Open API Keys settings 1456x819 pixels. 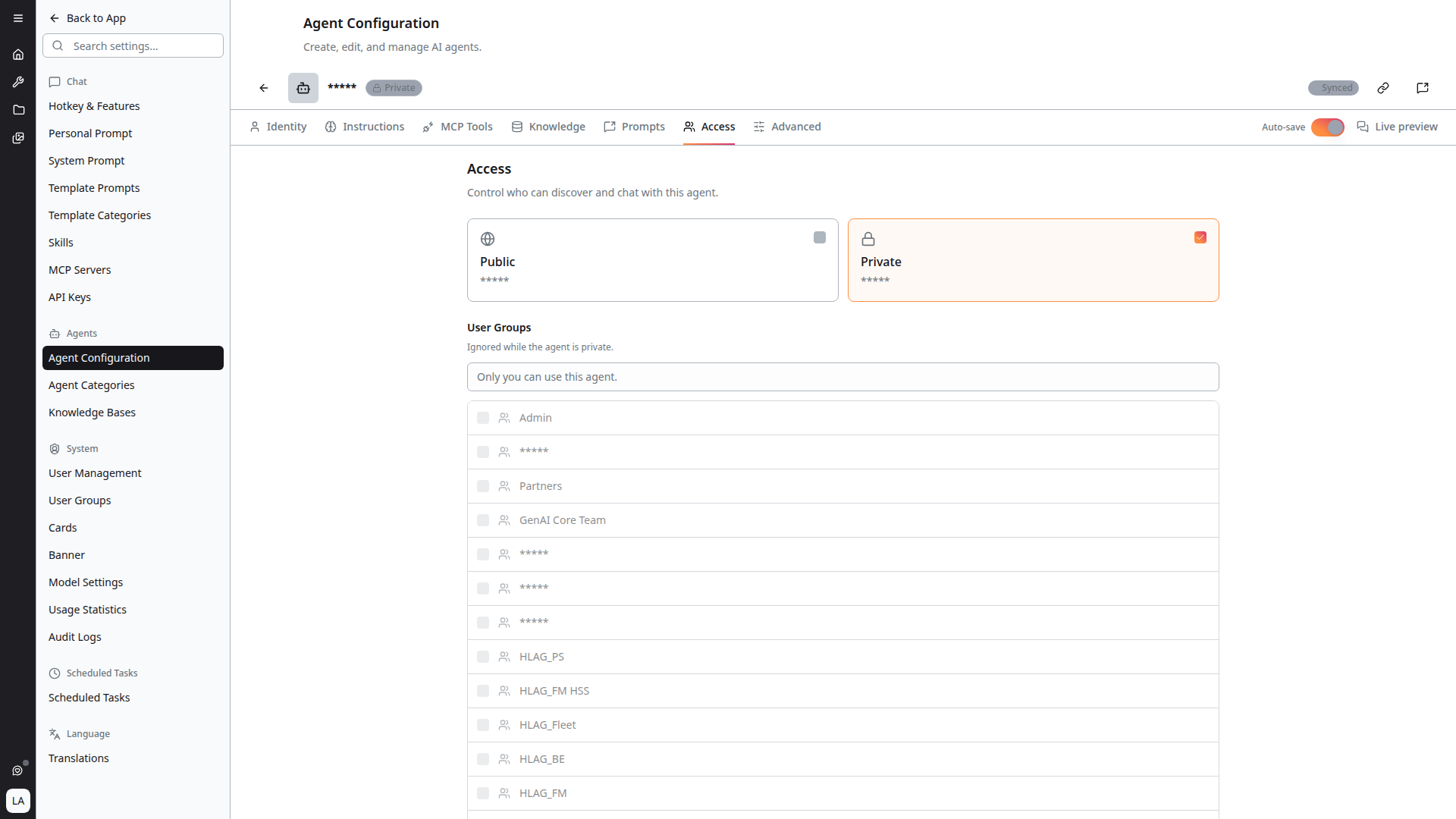coord(133,297)
